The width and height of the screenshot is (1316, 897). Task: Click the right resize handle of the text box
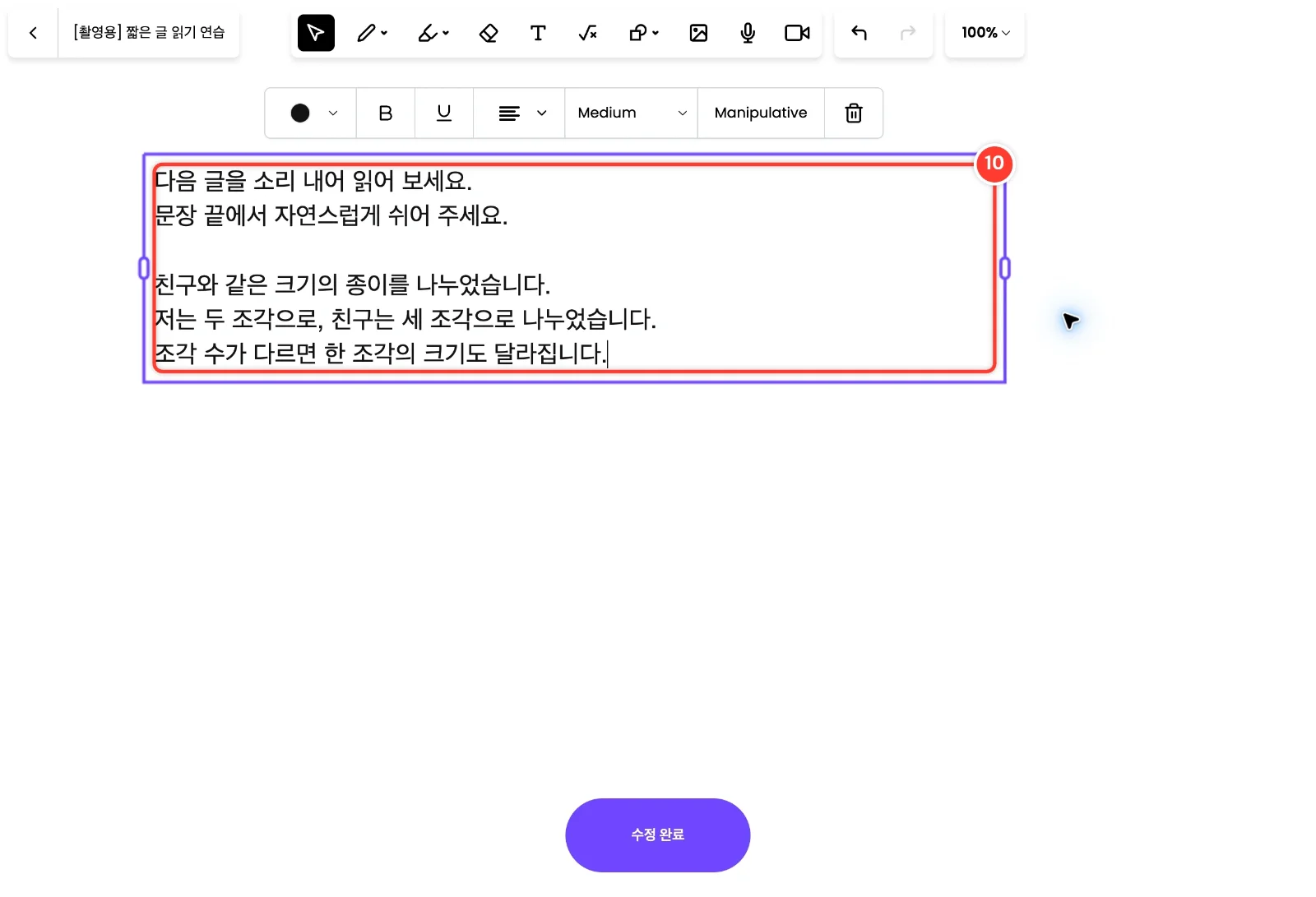1004,268
